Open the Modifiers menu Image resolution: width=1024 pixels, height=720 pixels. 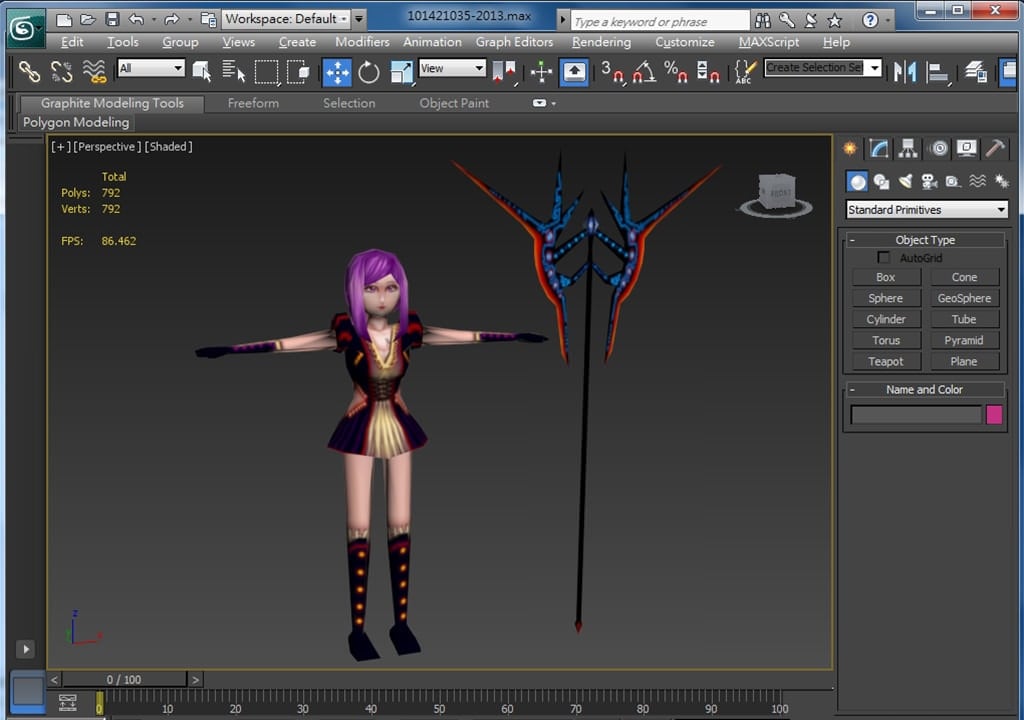(362, 42)
